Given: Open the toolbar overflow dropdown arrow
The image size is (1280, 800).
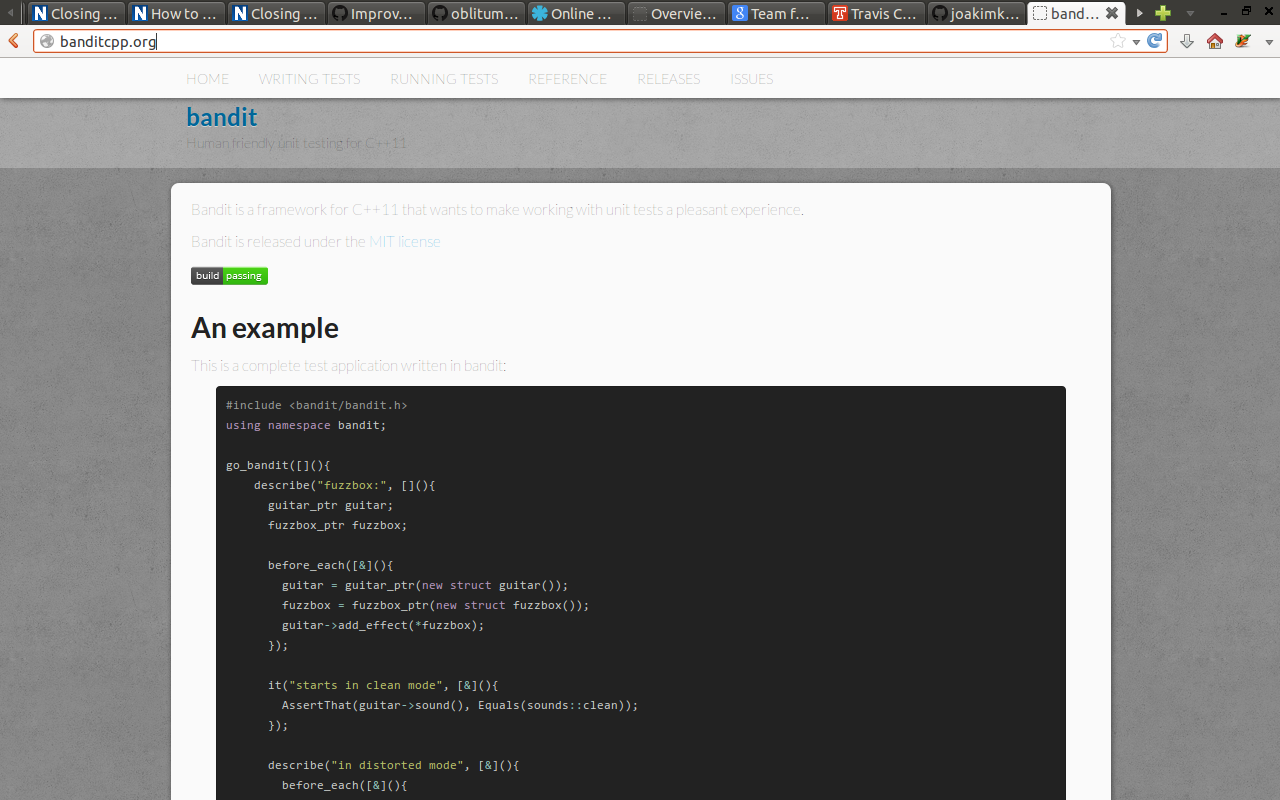Looking at the screenshot, I should [1269, 42].
